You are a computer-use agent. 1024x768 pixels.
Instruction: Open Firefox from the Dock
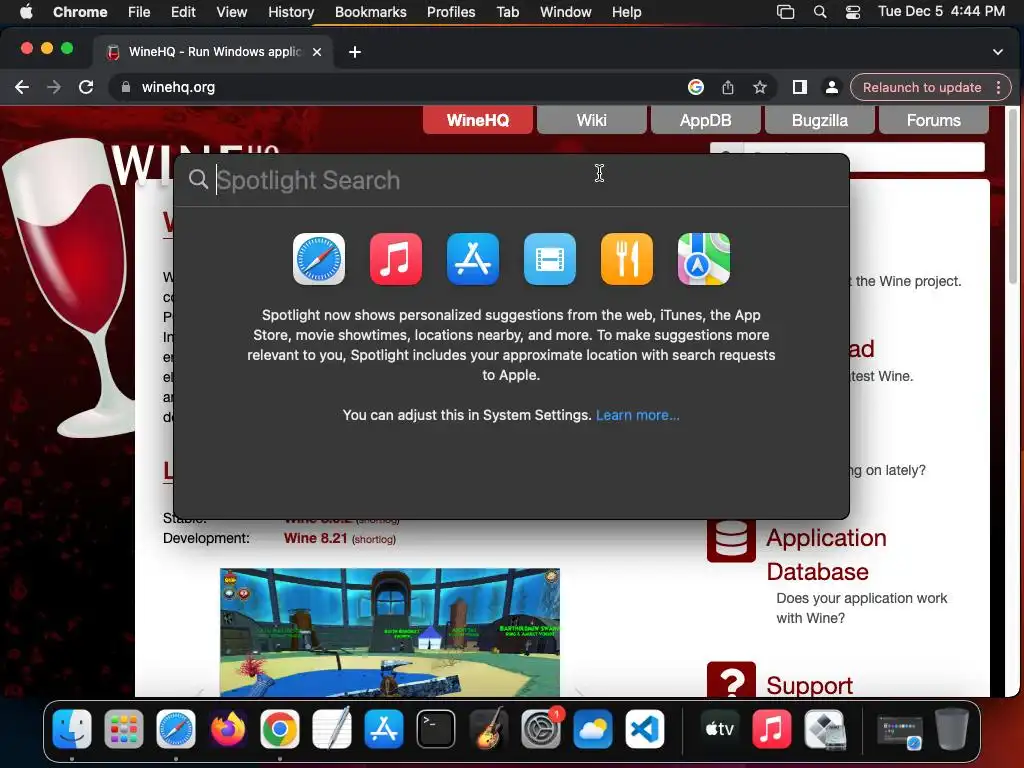pos(228,729)
